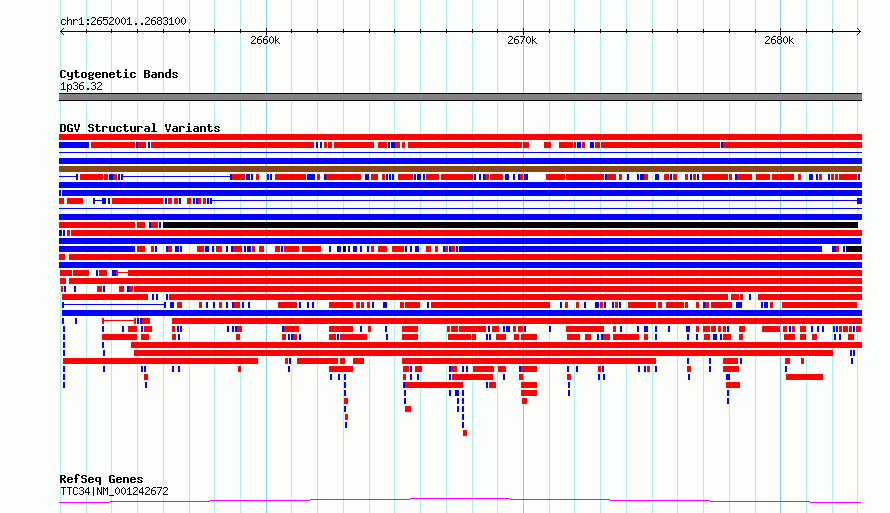Click the 2660k ruler tick label

coord(265,40)
